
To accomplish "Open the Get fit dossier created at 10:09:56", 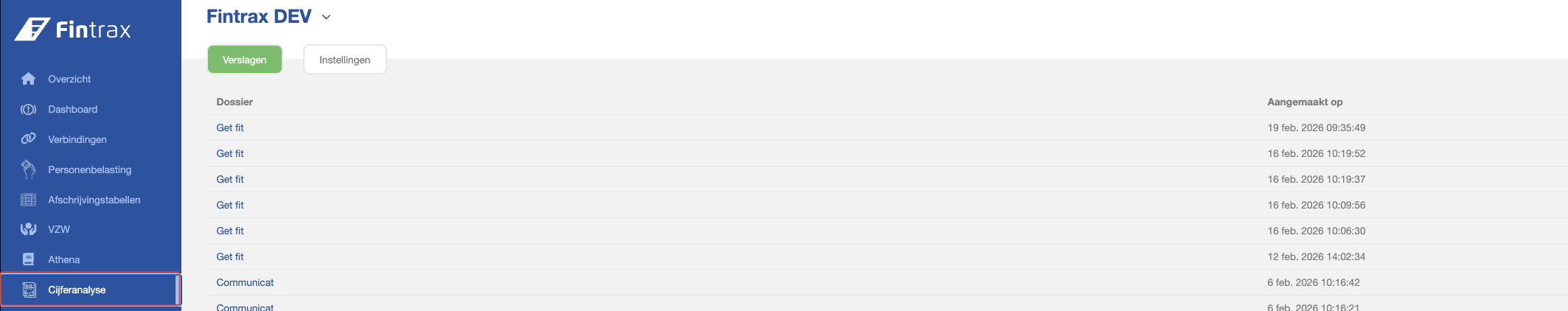I will tap(230, 205).
